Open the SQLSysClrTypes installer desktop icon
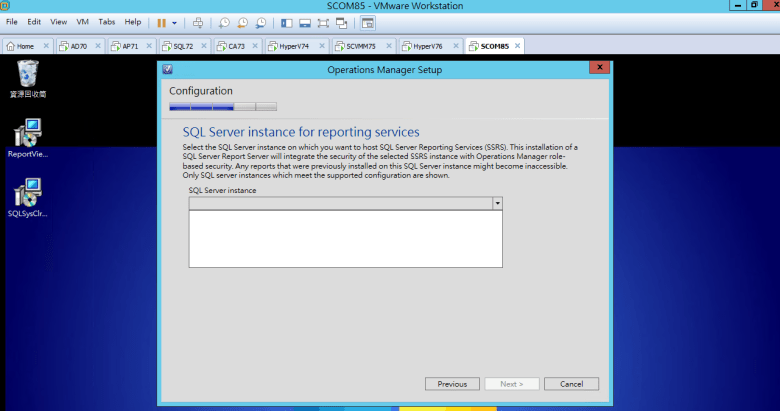The image size is (780, 411). click(28, 197)
